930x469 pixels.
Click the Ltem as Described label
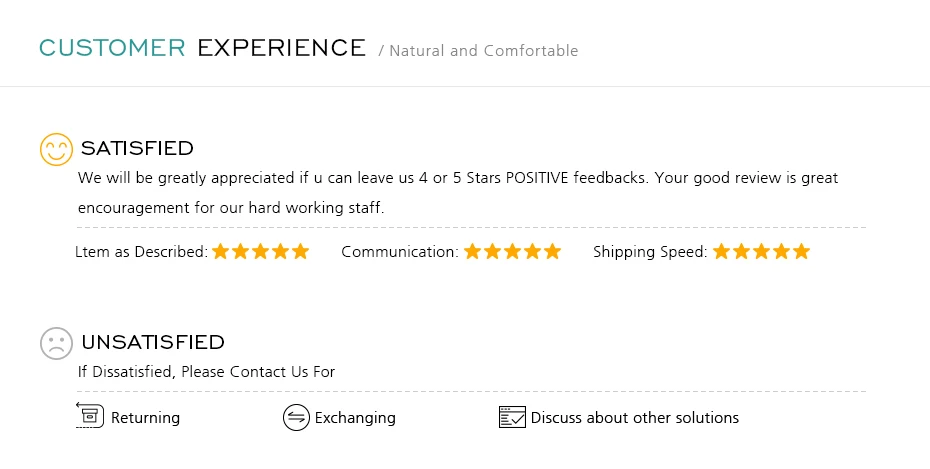point(142,252)
